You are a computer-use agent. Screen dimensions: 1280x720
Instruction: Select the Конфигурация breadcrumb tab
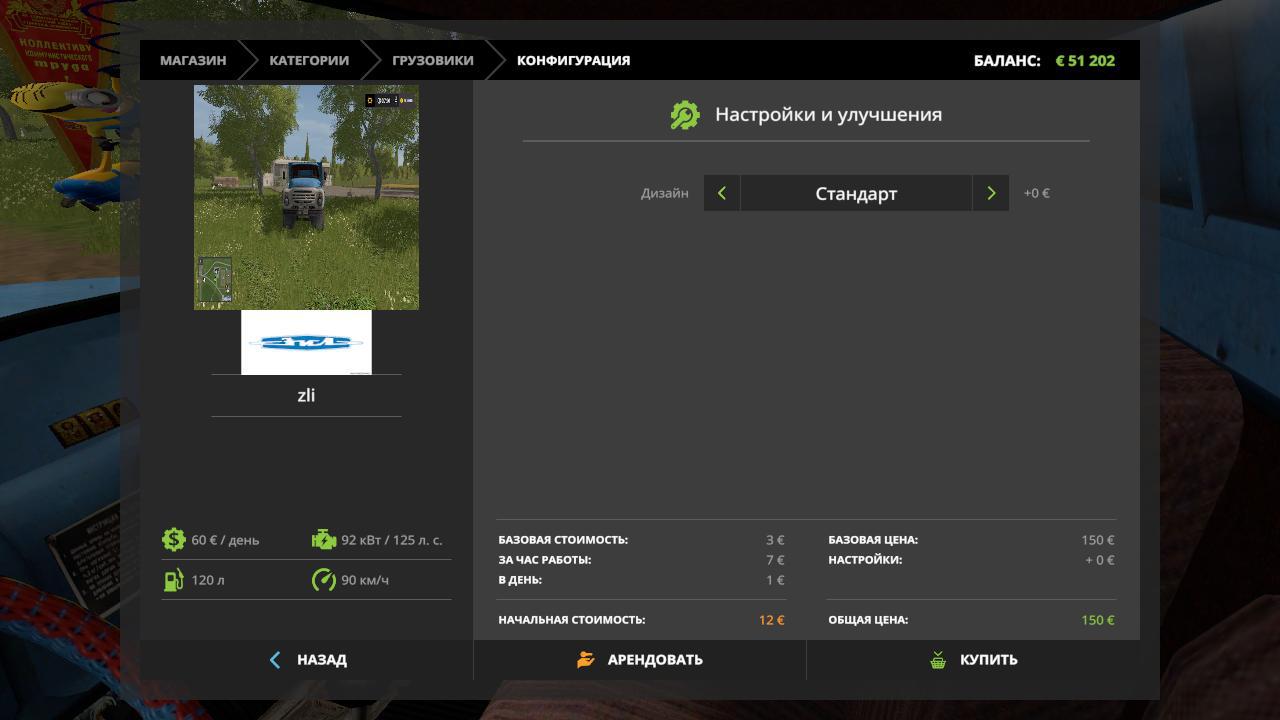(573, 60)
